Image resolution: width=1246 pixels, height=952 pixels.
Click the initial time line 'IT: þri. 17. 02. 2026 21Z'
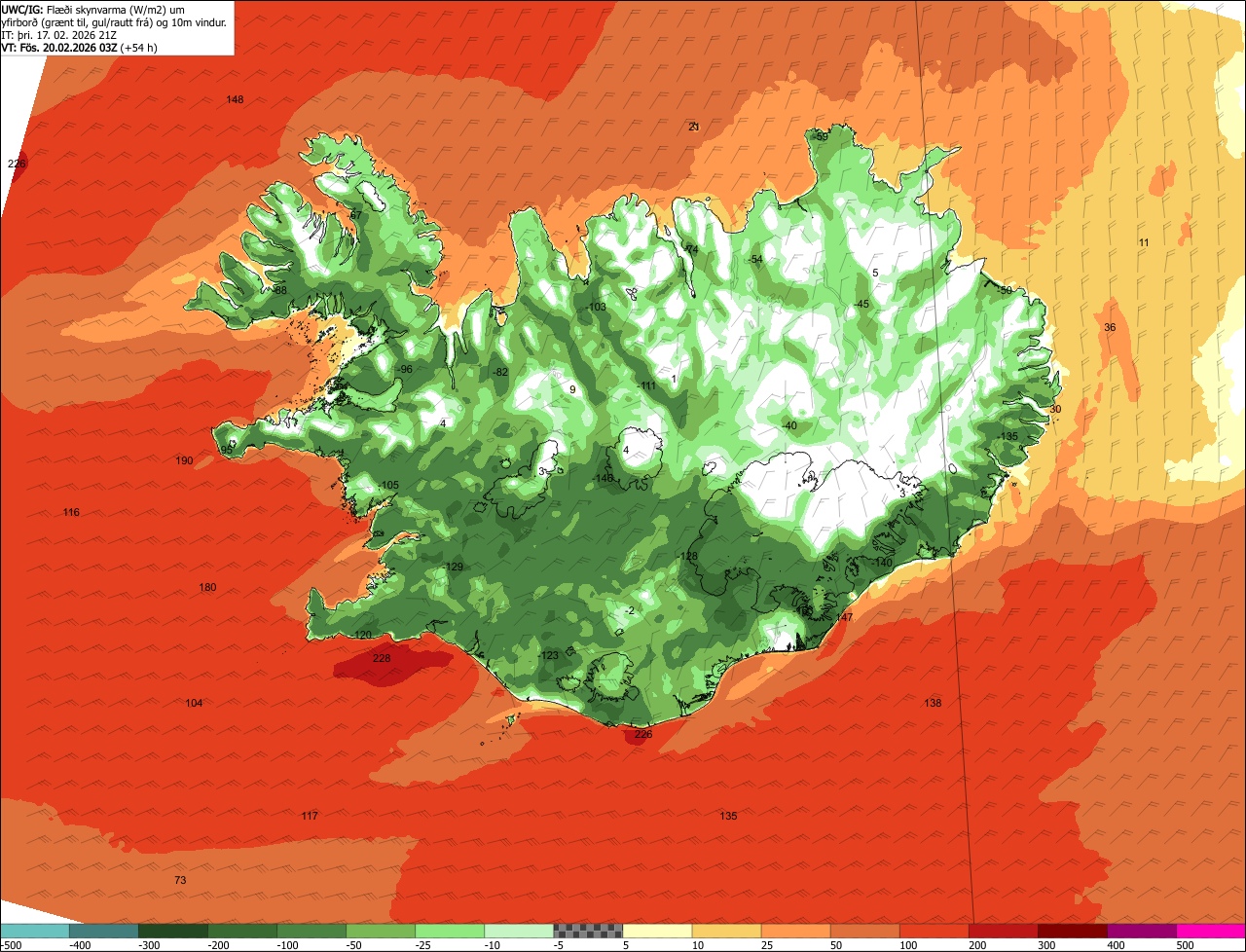(60, 34)
